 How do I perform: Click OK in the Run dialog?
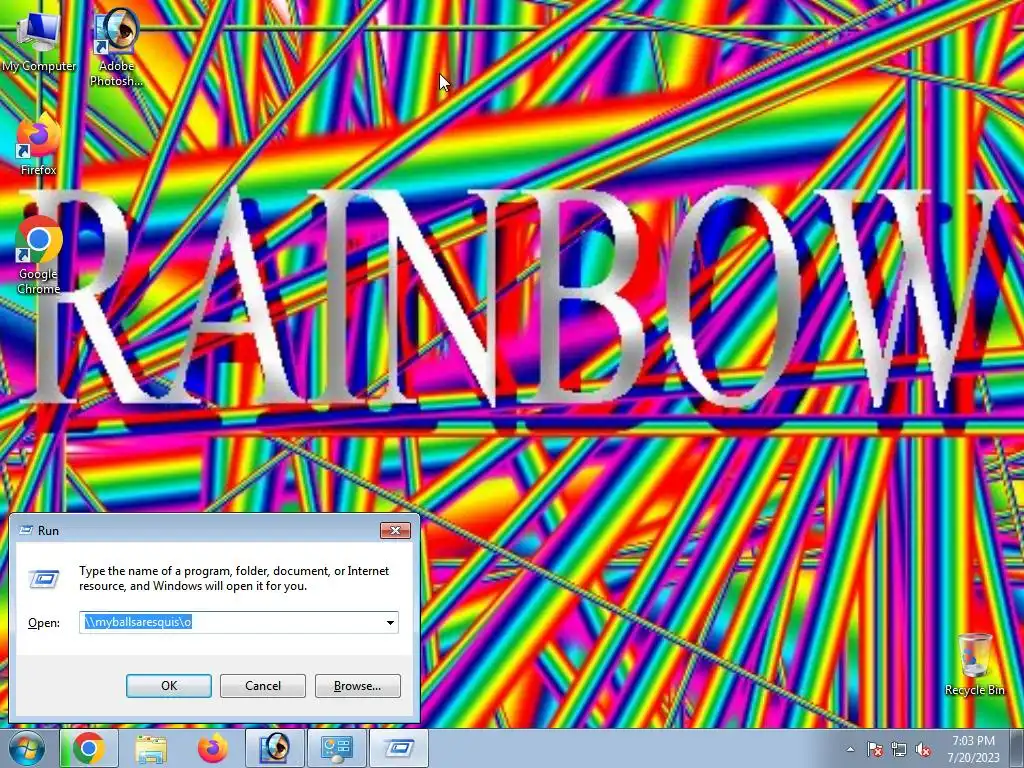[x=168, y=686]
